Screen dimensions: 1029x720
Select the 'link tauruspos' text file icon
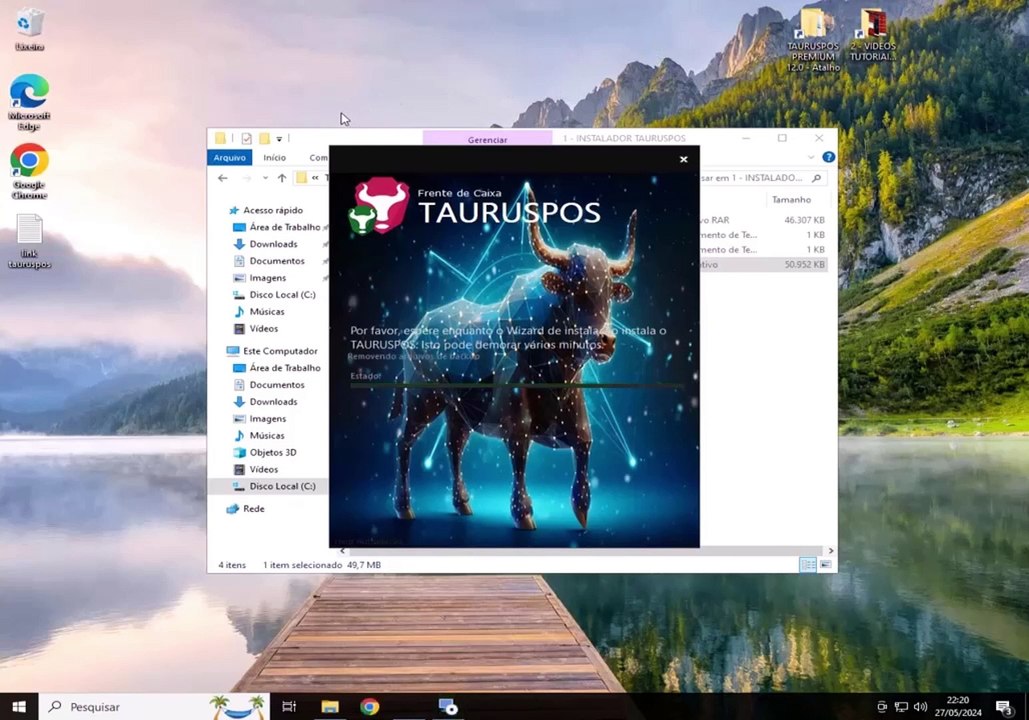pos(29,241)
